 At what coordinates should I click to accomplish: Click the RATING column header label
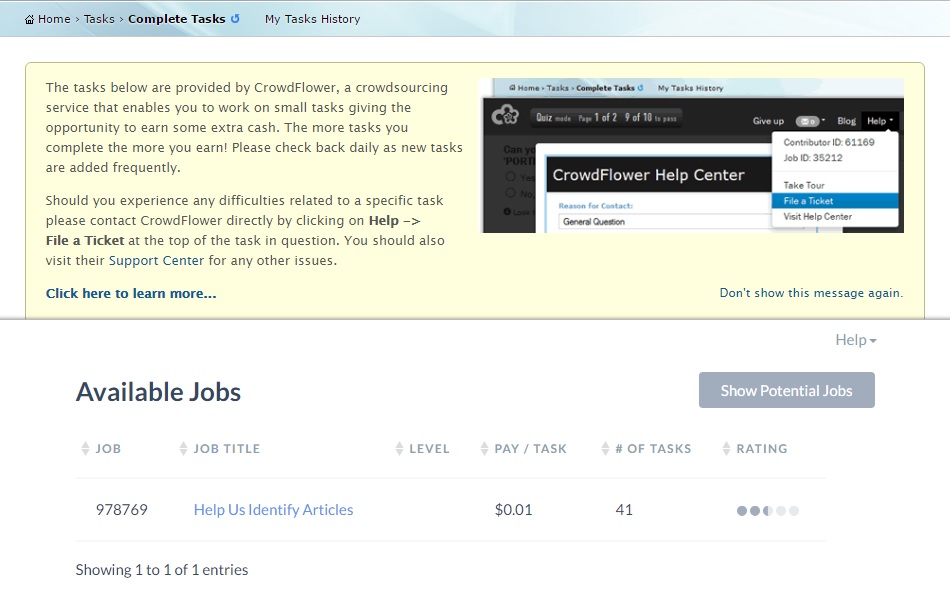pyautogui.click(x=762, y=449)
